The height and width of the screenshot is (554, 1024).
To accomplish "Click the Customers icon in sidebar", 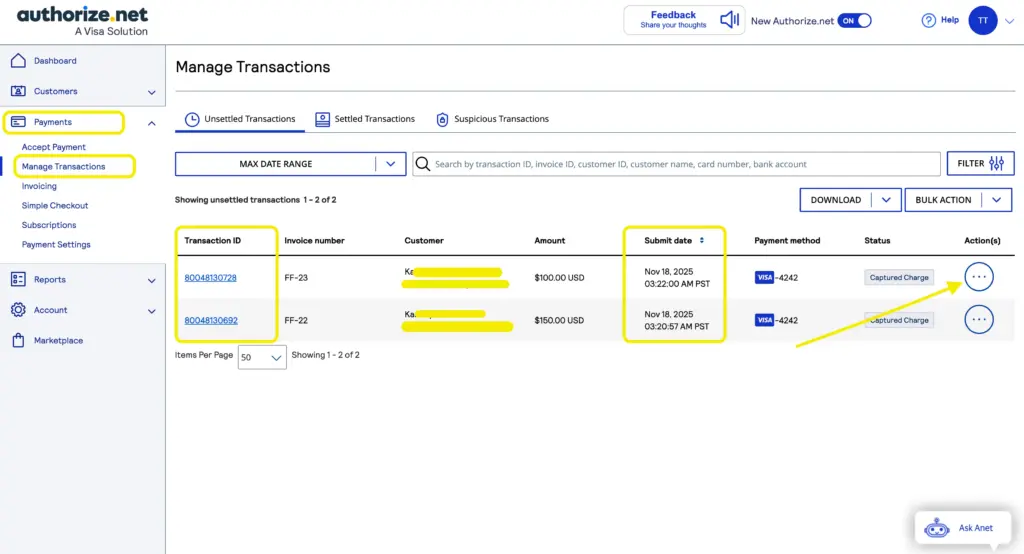I will (18, 91).
